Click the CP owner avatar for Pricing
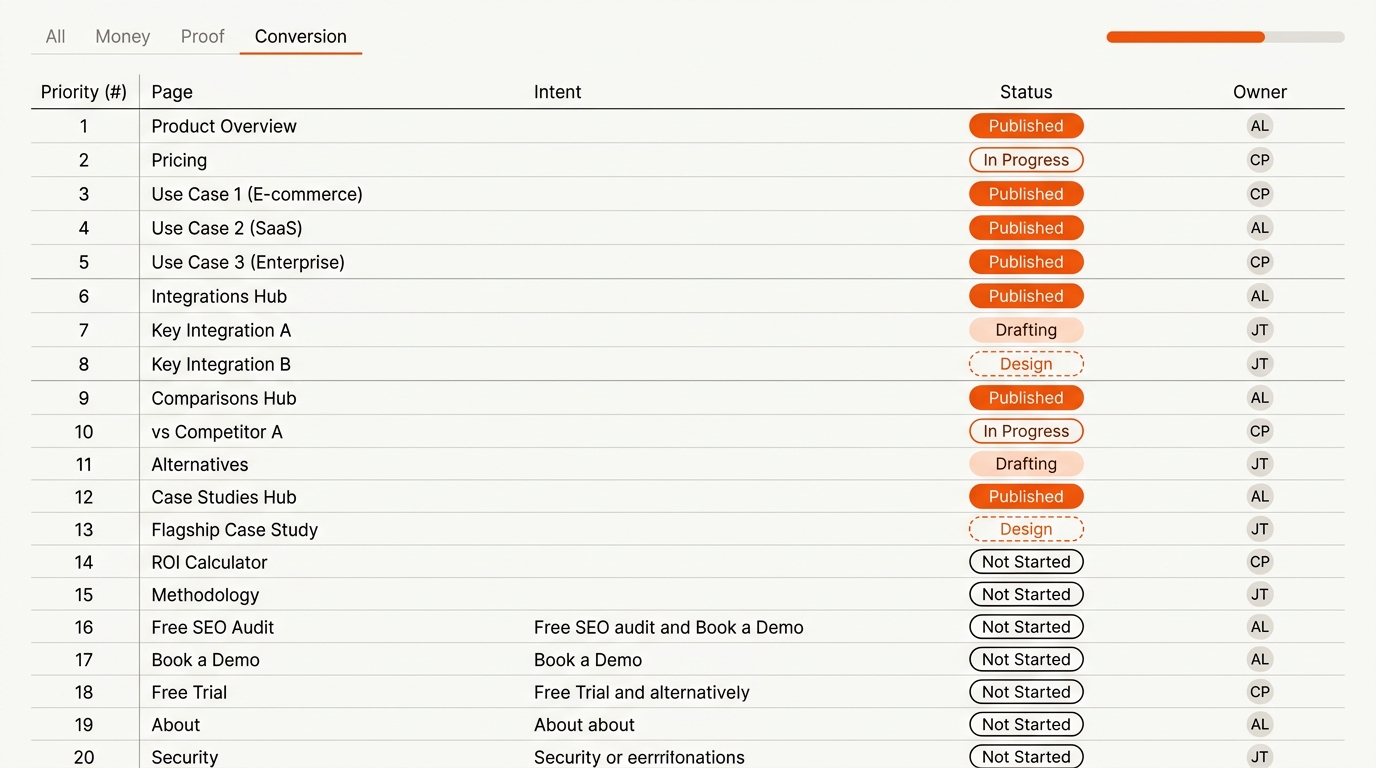 point(1260,160)
